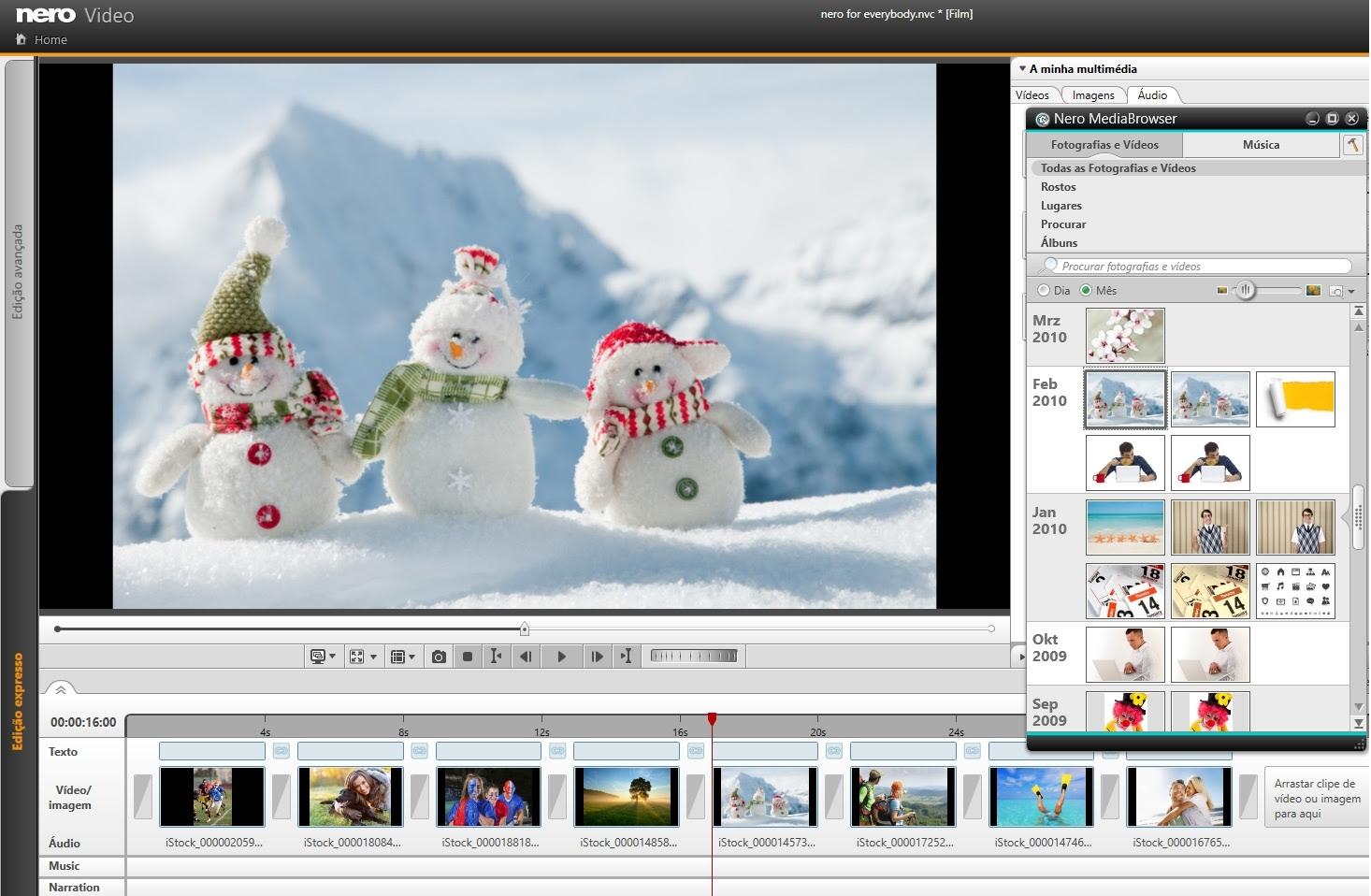
Task: Click the drop zone Arrastar clipe de vídeo
Action: [1315, 799]
